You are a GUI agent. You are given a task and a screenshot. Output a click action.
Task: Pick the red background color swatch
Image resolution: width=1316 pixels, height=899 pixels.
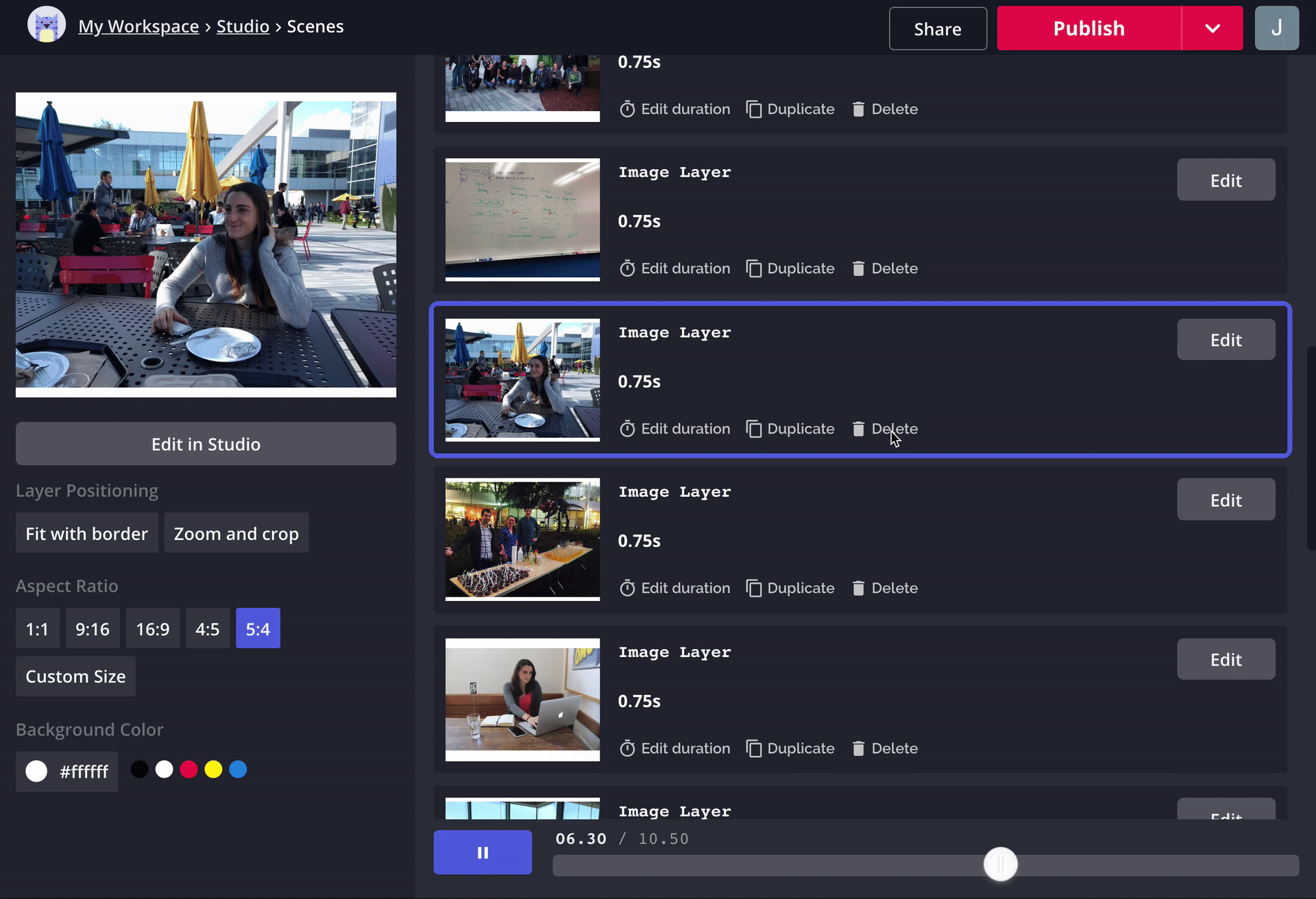[188, 769]
